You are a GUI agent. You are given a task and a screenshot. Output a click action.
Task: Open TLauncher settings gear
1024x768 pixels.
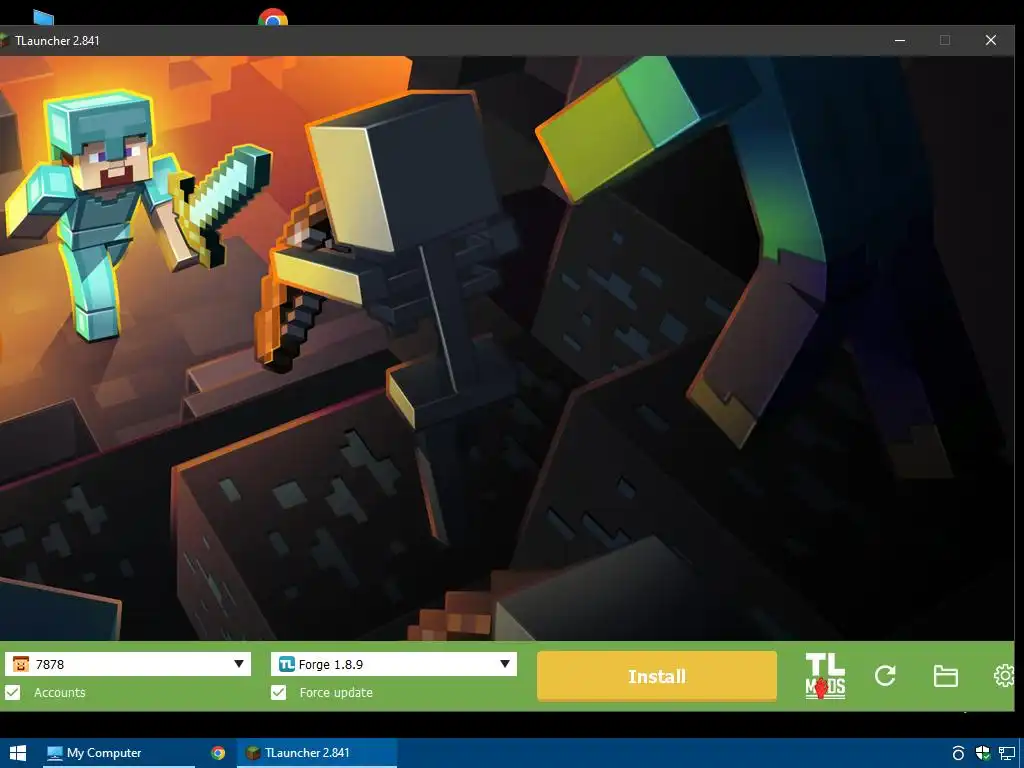1004,676
